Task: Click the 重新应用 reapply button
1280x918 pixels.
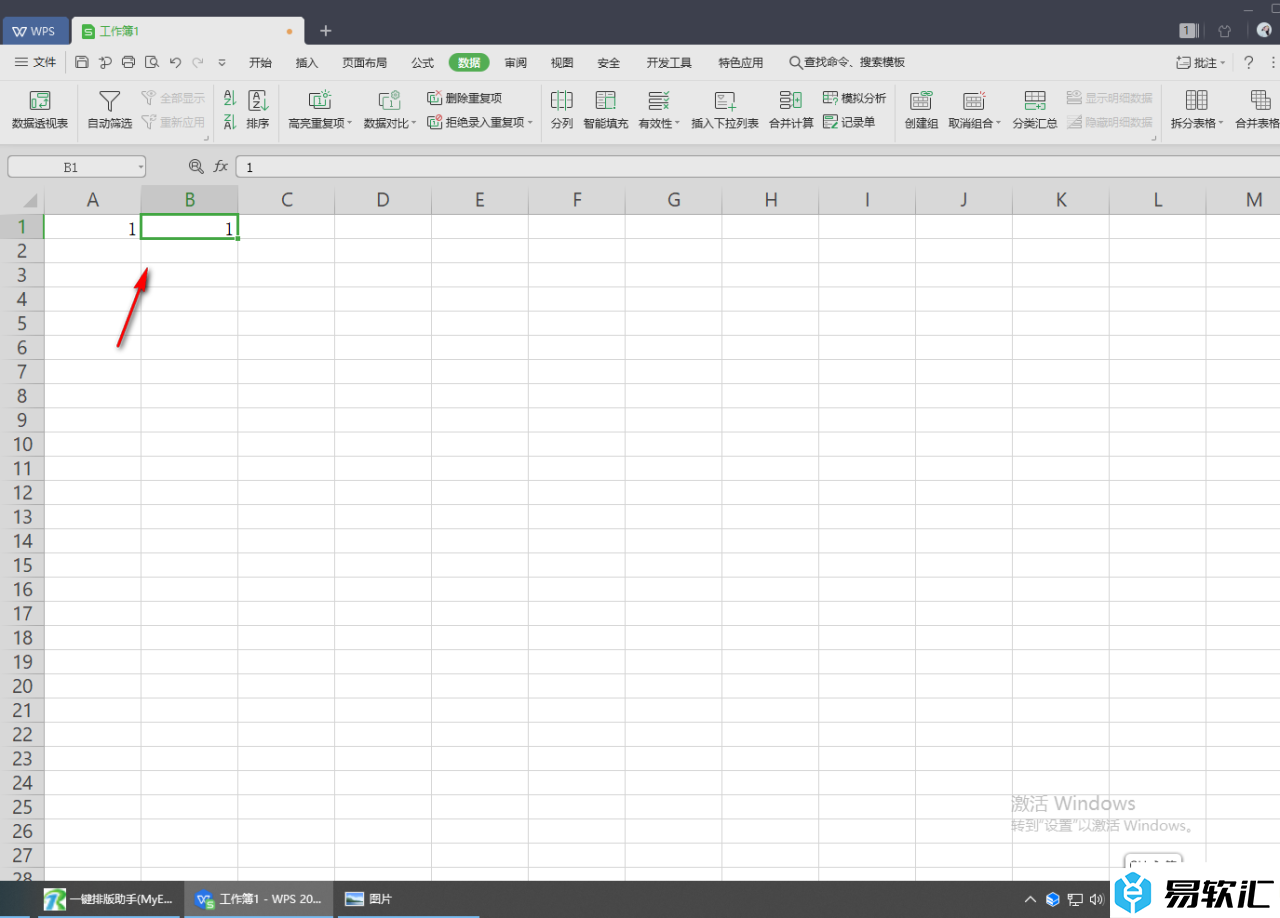Action: click(173, 122)
